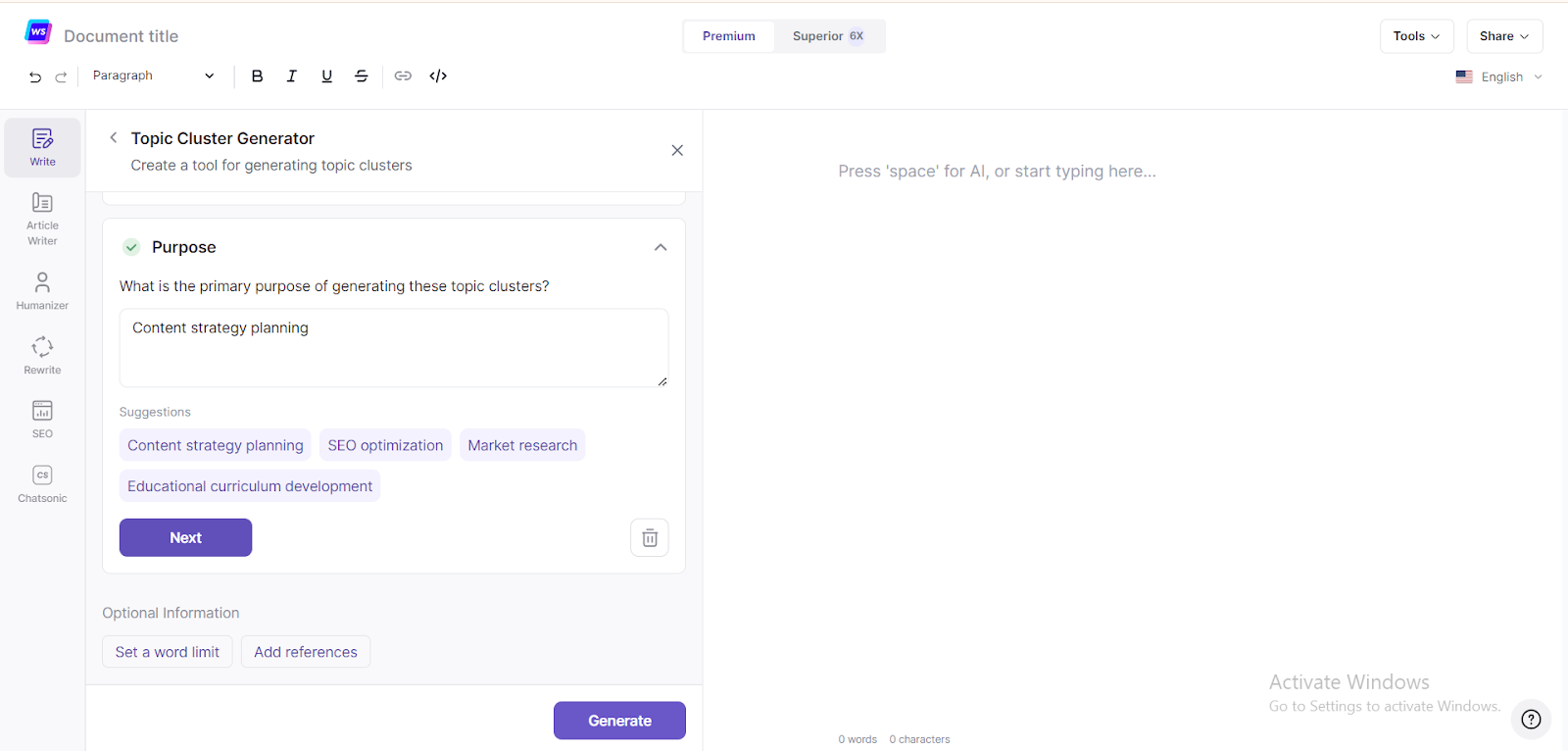Insert code block with code icon
The width and height of the screenshot is (1568, 751).
tap(438, 75)
